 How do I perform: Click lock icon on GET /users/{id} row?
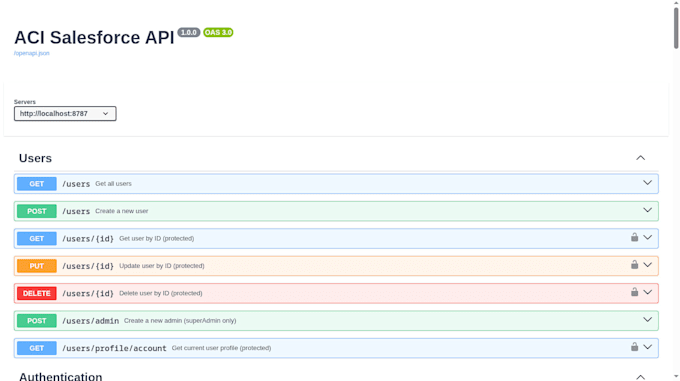[x=634, y=237]
